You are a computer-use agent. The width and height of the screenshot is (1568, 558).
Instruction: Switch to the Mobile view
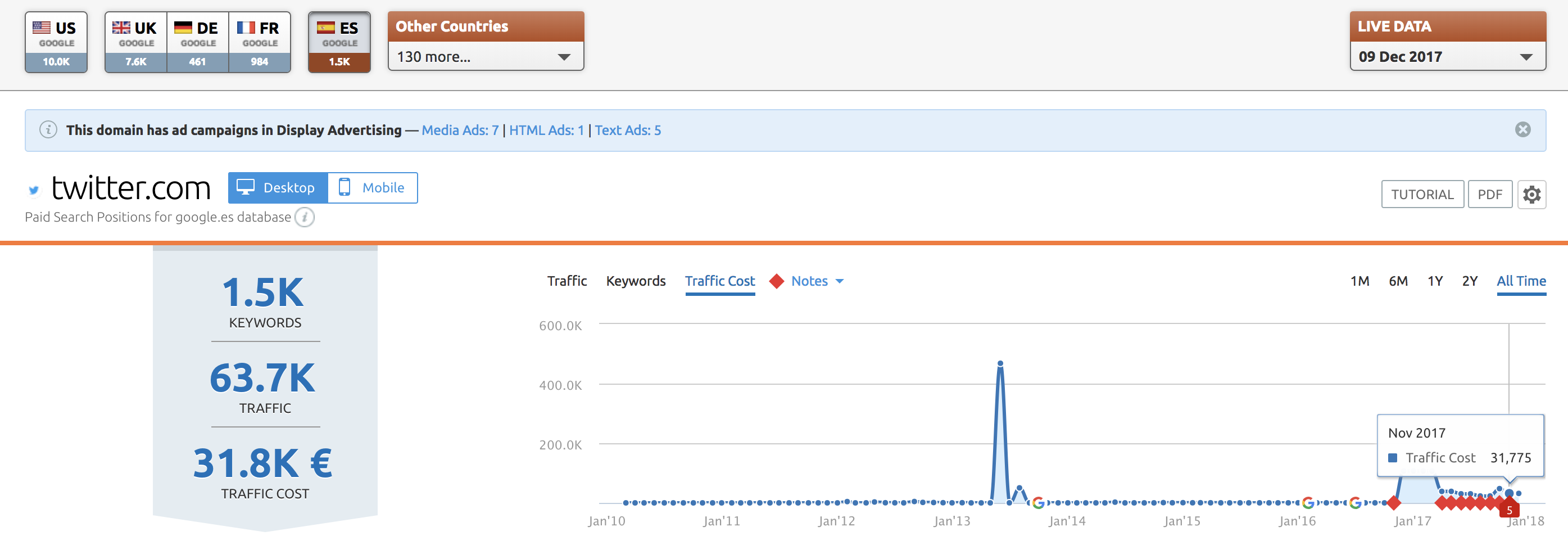coord(373,188)
